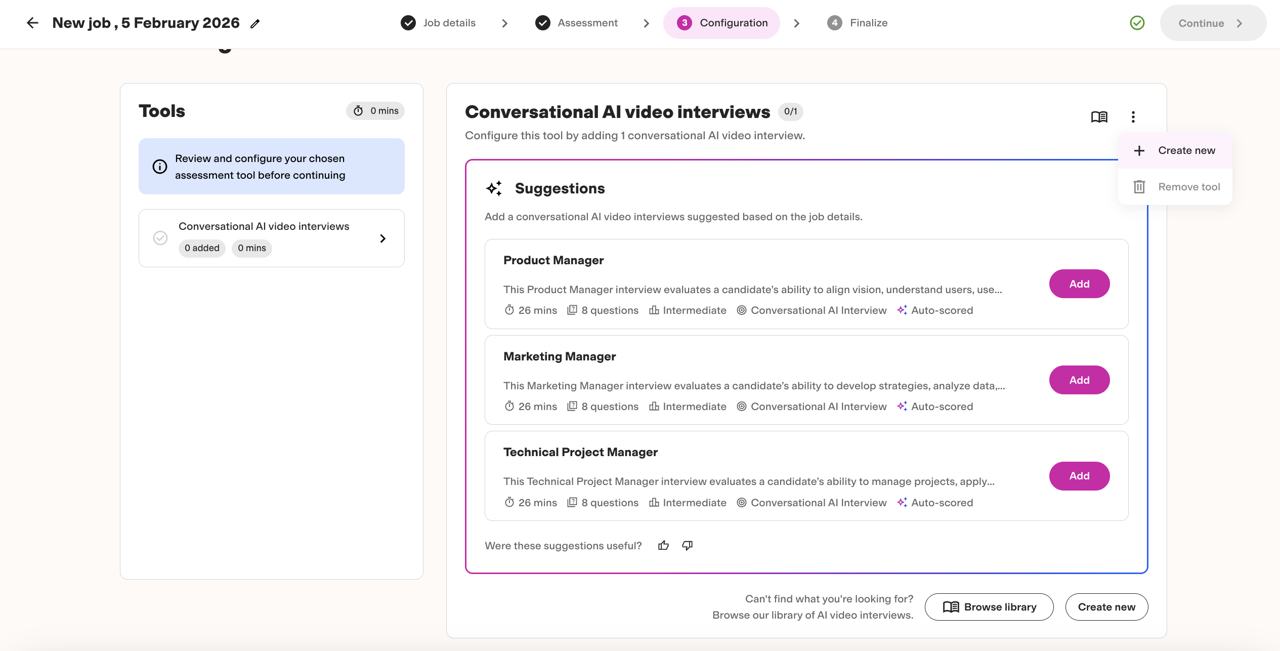Go back using the left arrow
Viewport: 1280px width, 651px height.
click(33, 23)
